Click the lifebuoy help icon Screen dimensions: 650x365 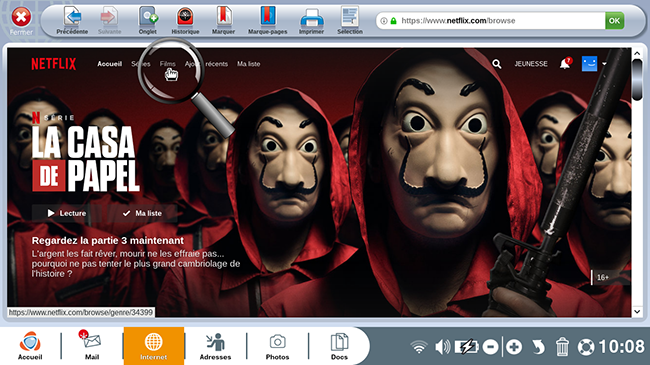point(586,347)
